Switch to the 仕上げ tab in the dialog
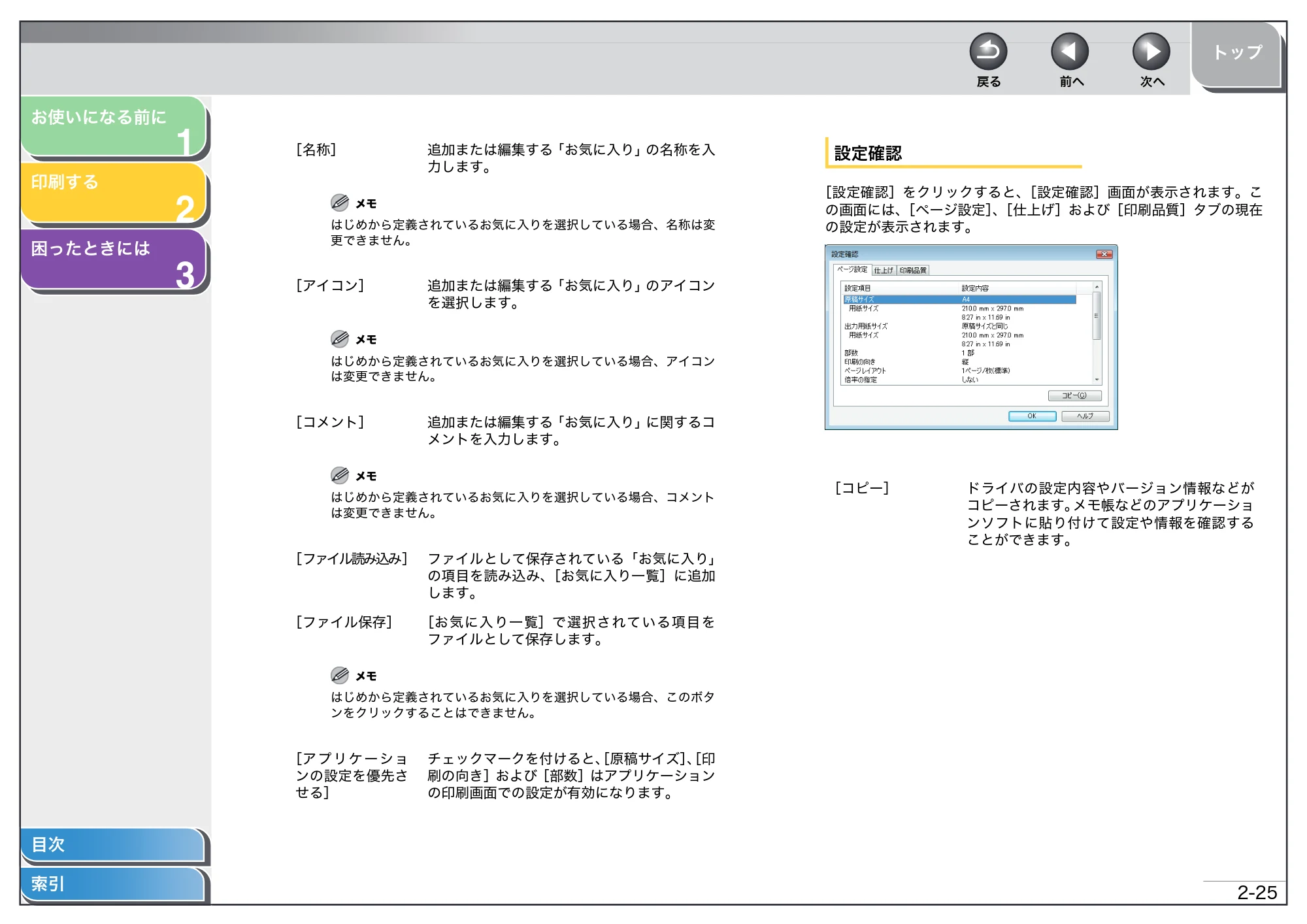Screen dimensions: 1307x924 [x=884, y=271]
